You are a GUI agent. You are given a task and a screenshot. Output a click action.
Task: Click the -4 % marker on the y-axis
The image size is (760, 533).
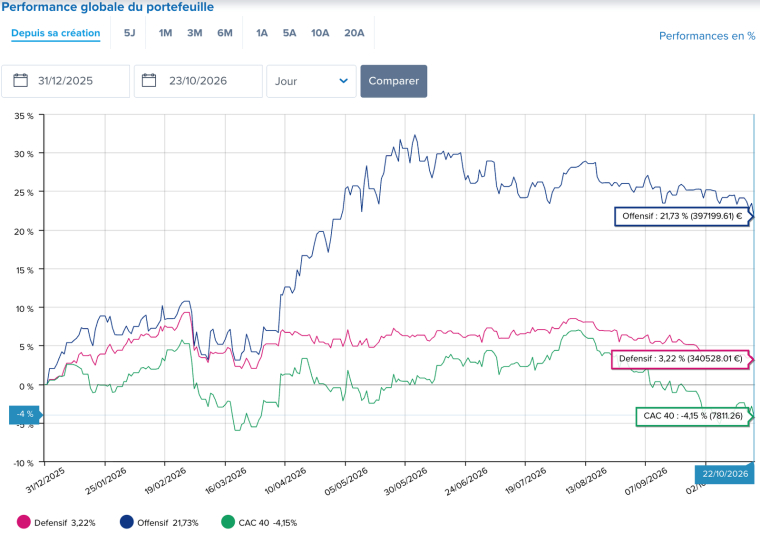(24, 414)
